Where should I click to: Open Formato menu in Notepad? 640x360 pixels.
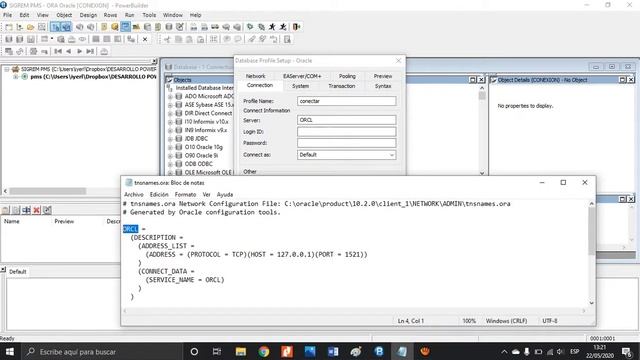pos(185,195)
